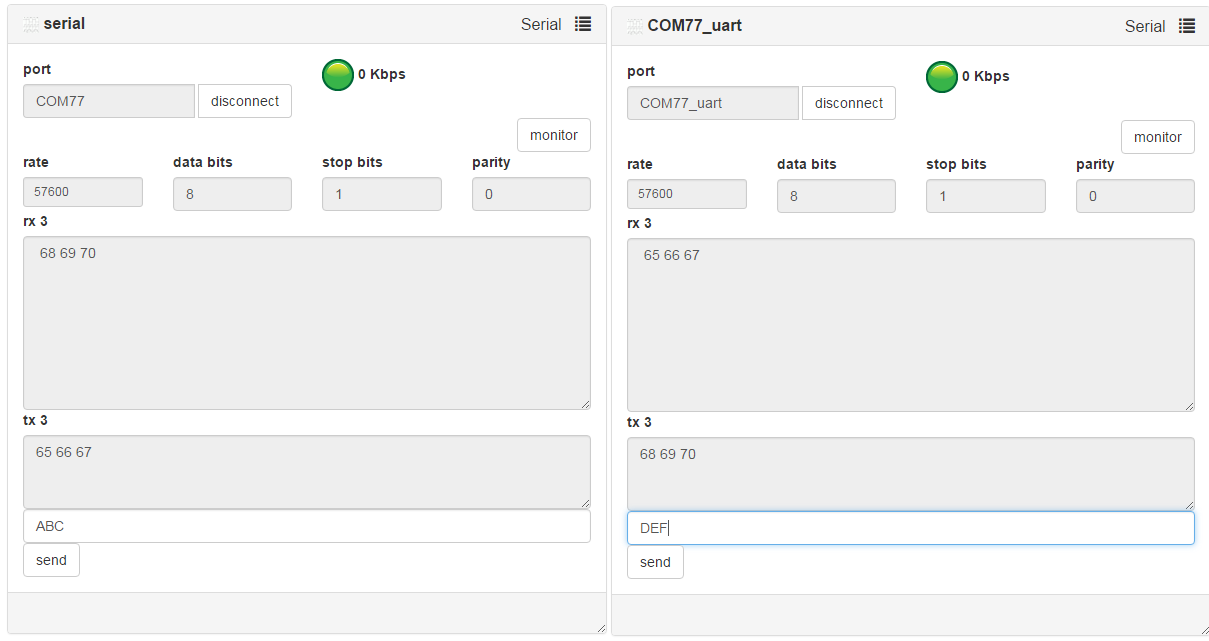Open list menu icon in serial panel header
Viewport: 1209px width, 641px height.
click(x=583, y=24)
